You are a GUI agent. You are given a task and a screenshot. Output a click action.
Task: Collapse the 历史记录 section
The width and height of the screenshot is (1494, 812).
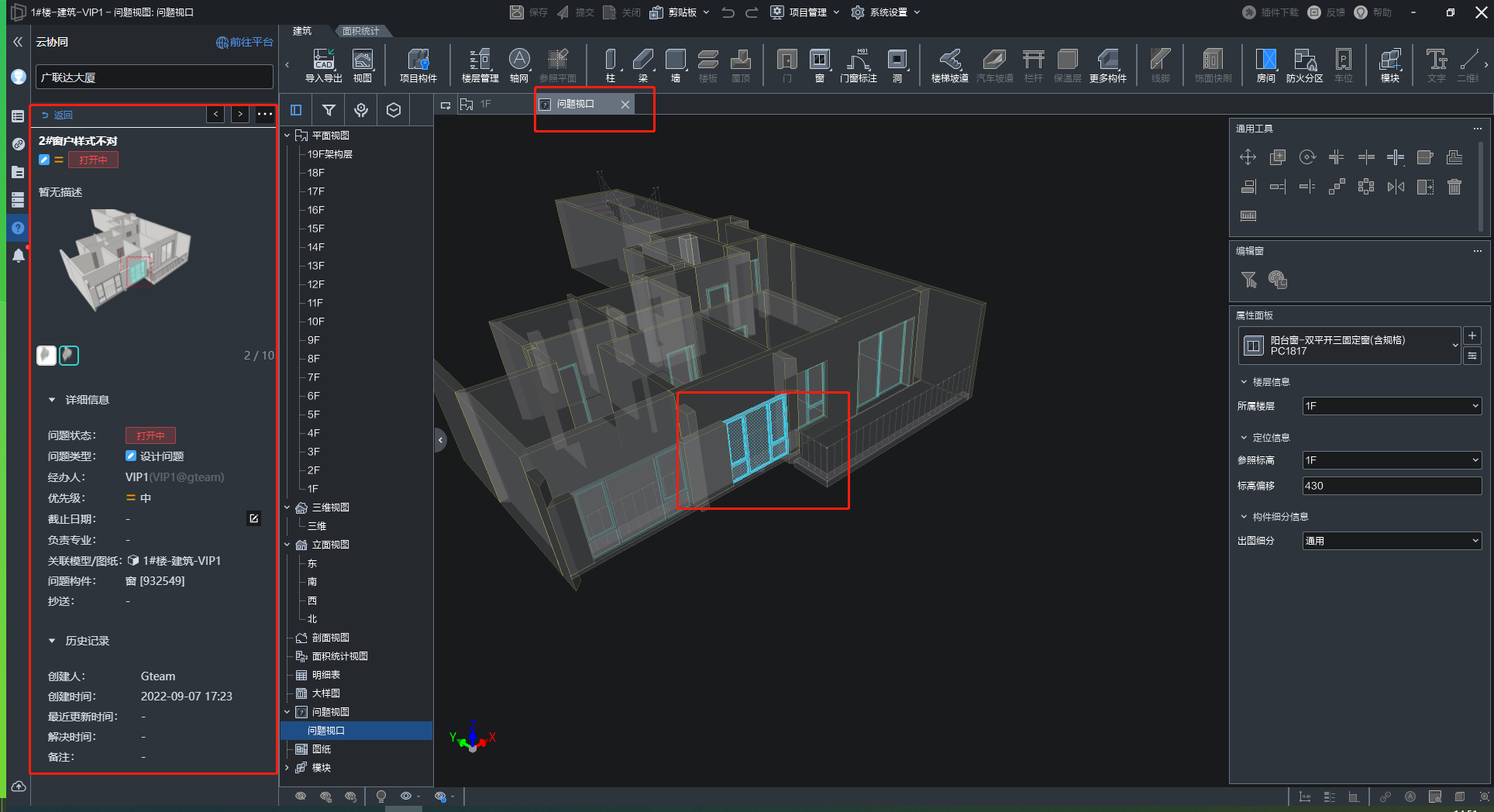[52, 641]
